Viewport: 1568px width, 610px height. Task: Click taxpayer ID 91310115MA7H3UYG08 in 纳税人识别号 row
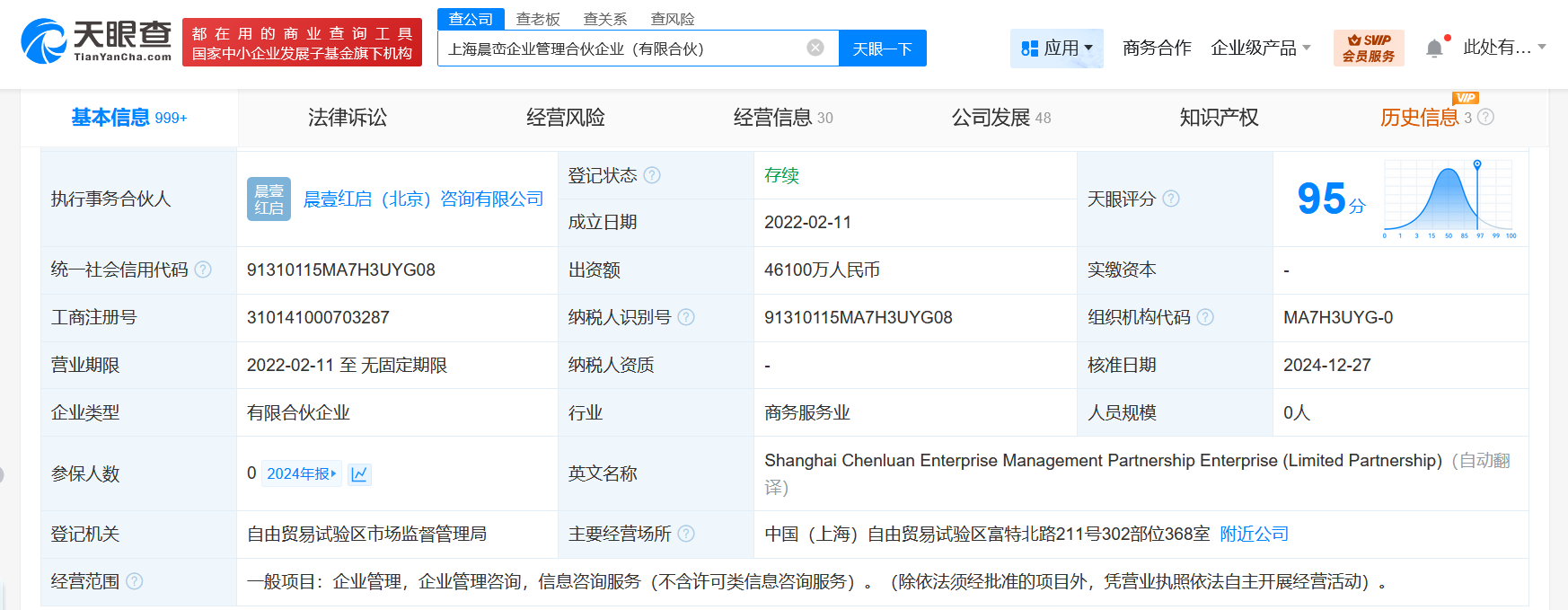click(x=859, y=317)
